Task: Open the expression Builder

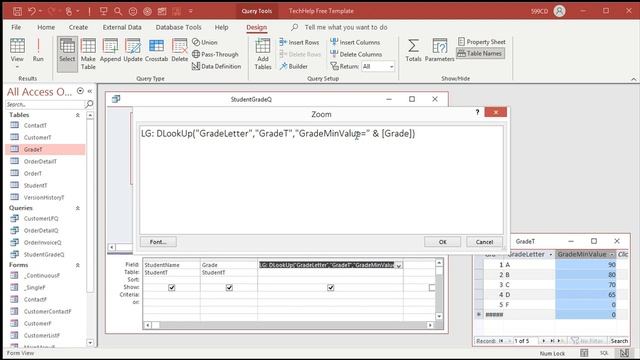Action: [x=293, y=66]
